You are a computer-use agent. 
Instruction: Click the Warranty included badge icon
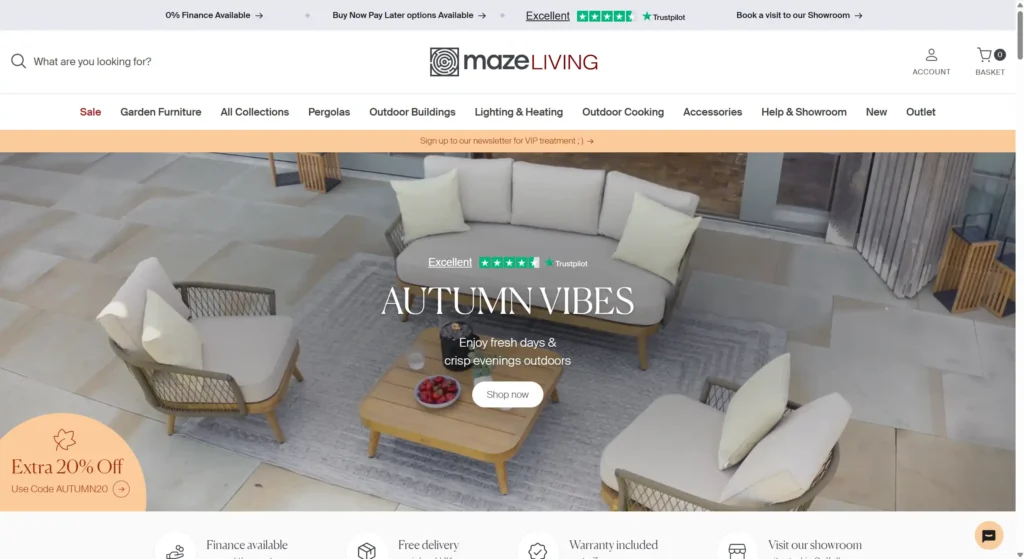[537, 551]
